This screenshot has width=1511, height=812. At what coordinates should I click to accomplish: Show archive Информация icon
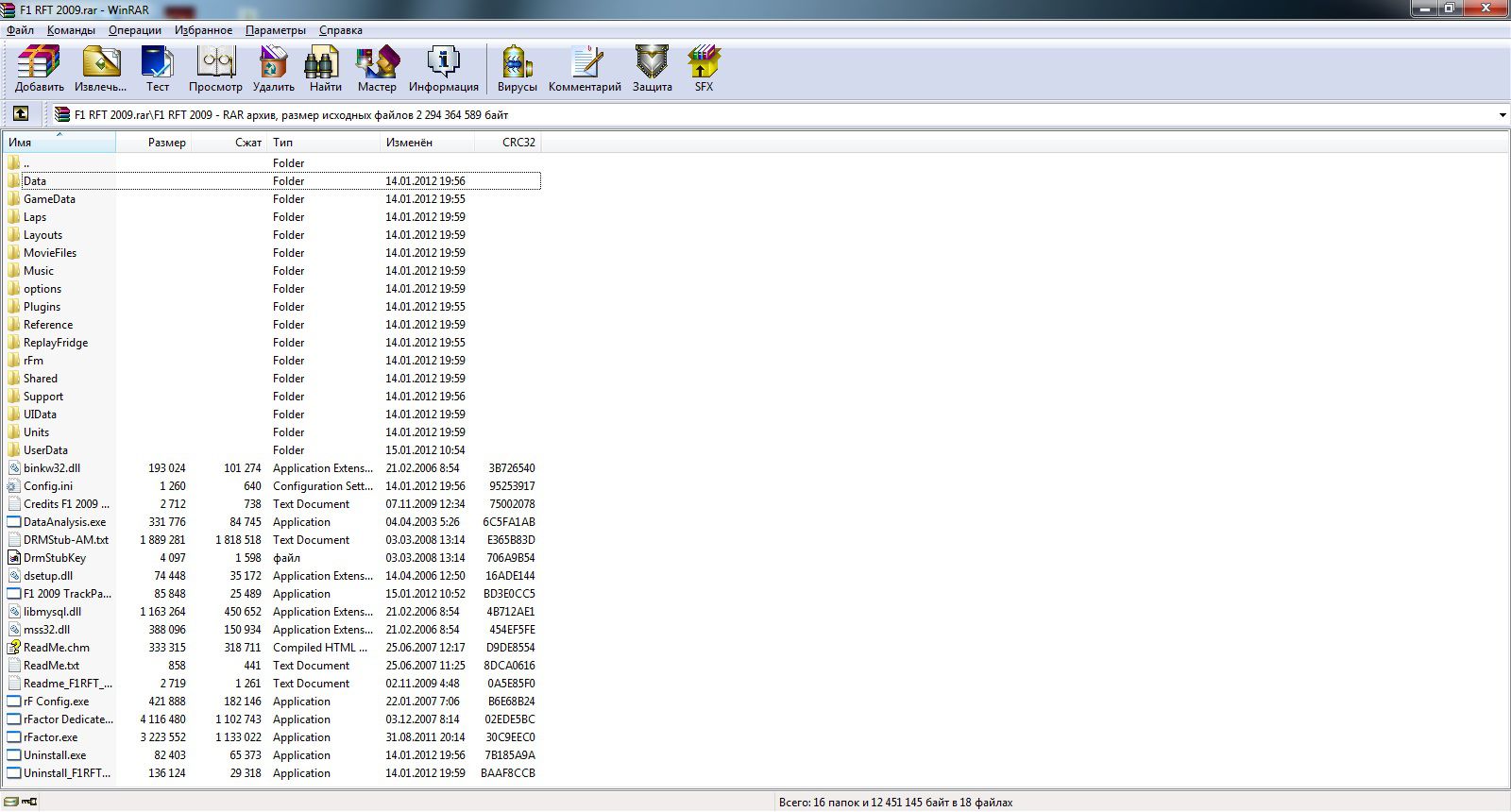(443, 62)
